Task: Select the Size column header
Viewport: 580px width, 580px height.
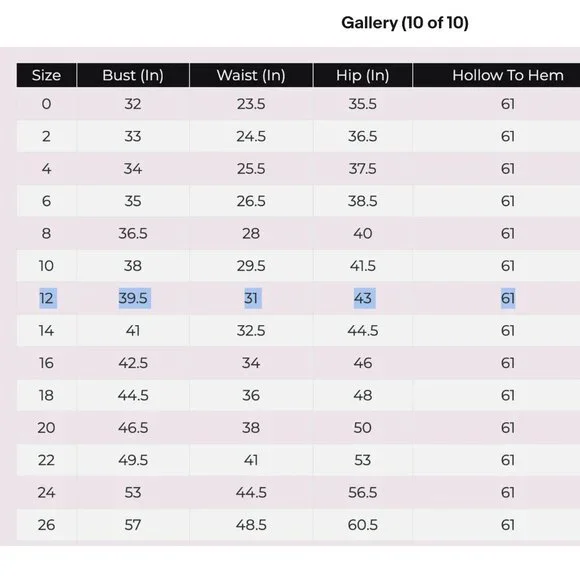Action: (46, 75)
